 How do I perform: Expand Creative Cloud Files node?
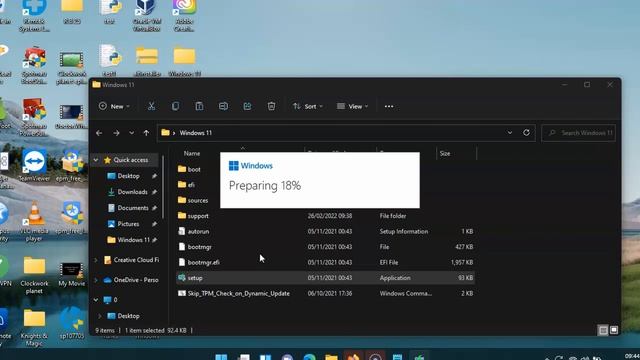click(x=96, y=260)
